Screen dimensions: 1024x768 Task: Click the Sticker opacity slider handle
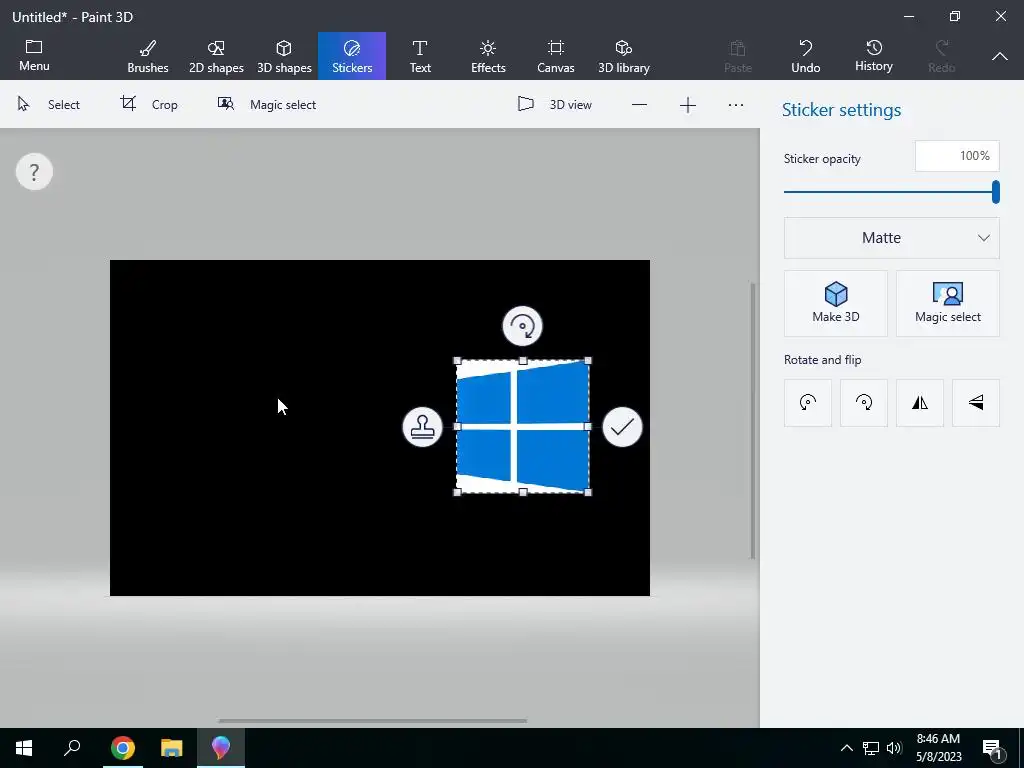(995, 192)
